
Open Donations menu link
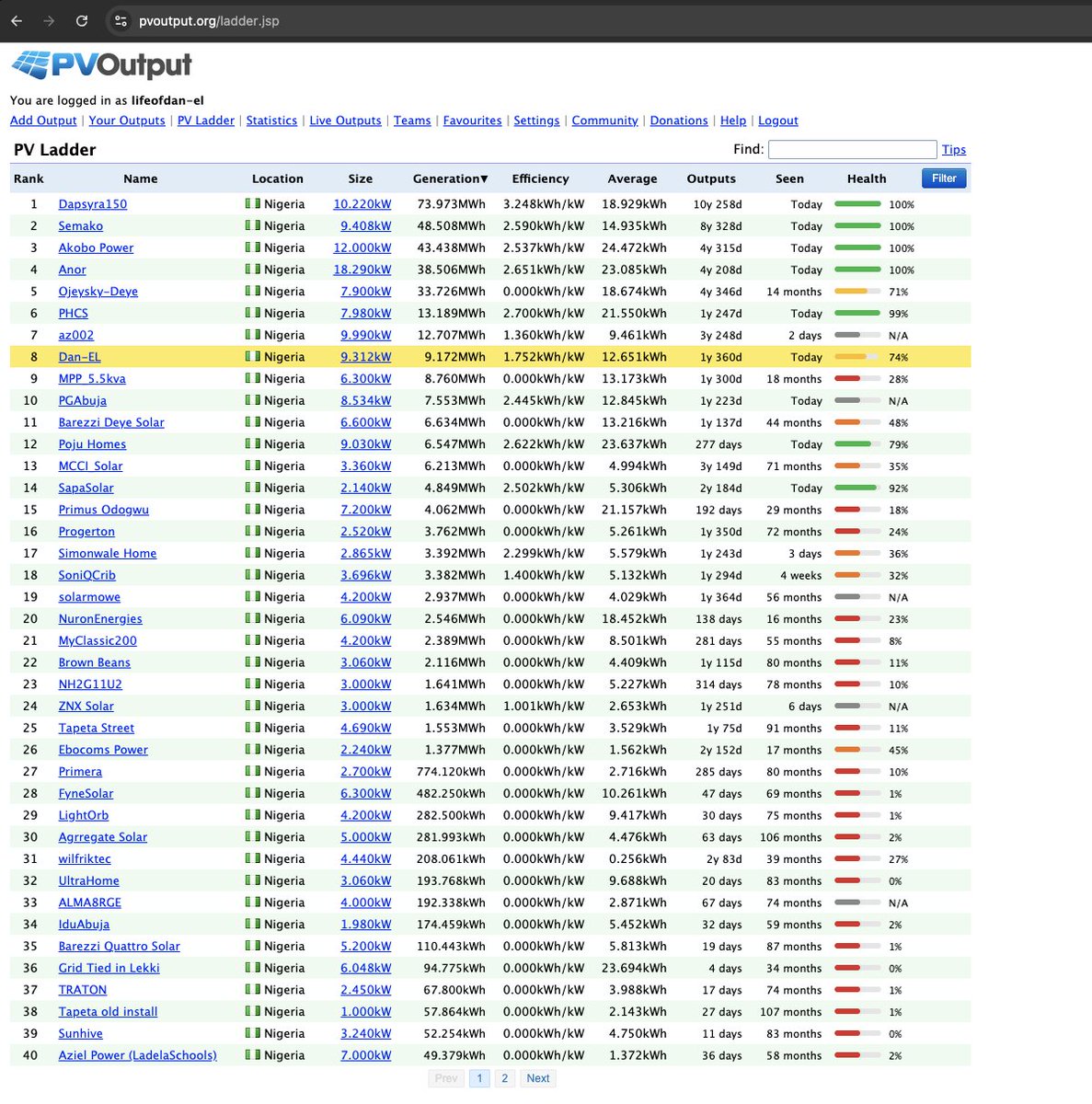(x=679, y=121)
